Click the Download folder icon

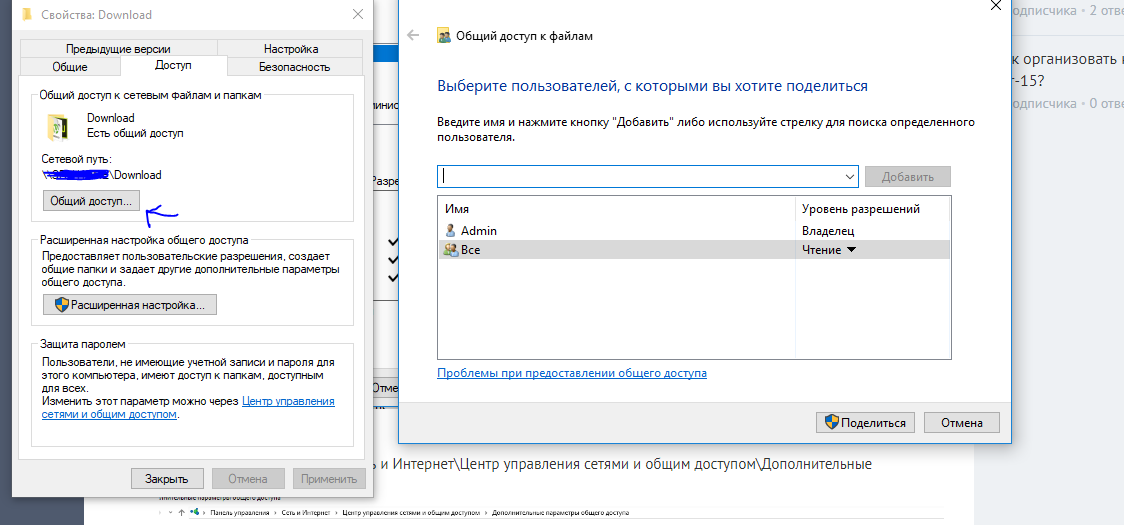[x=57, y=127]
